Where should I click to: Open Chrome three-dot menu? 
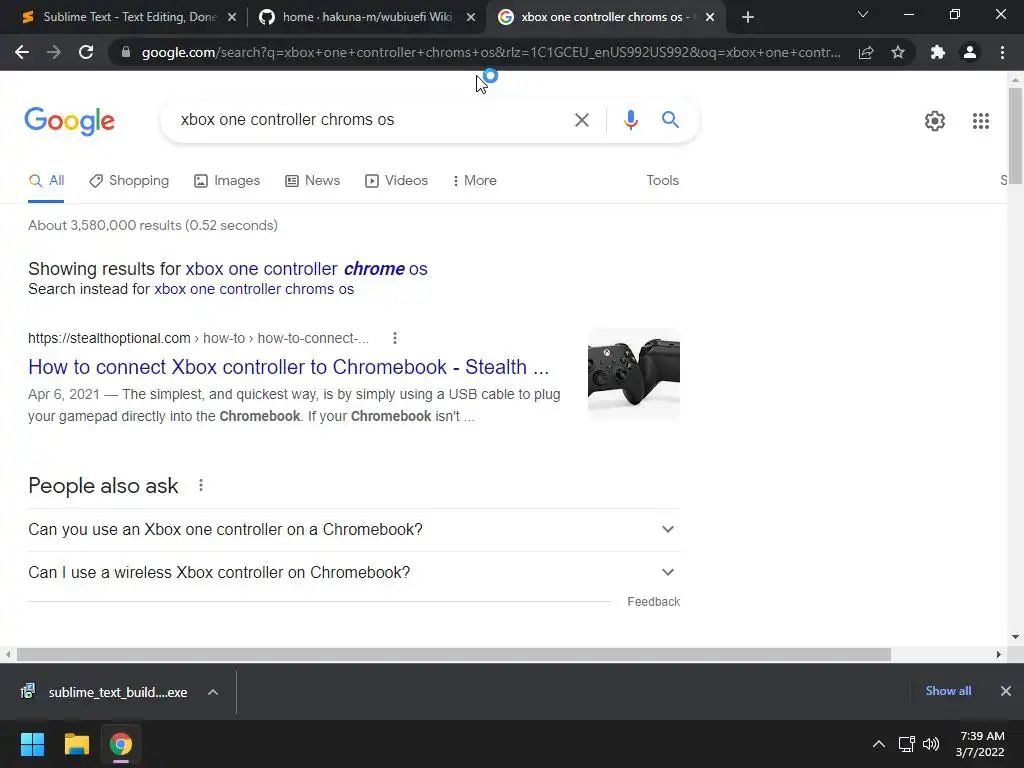point(1002,52)
